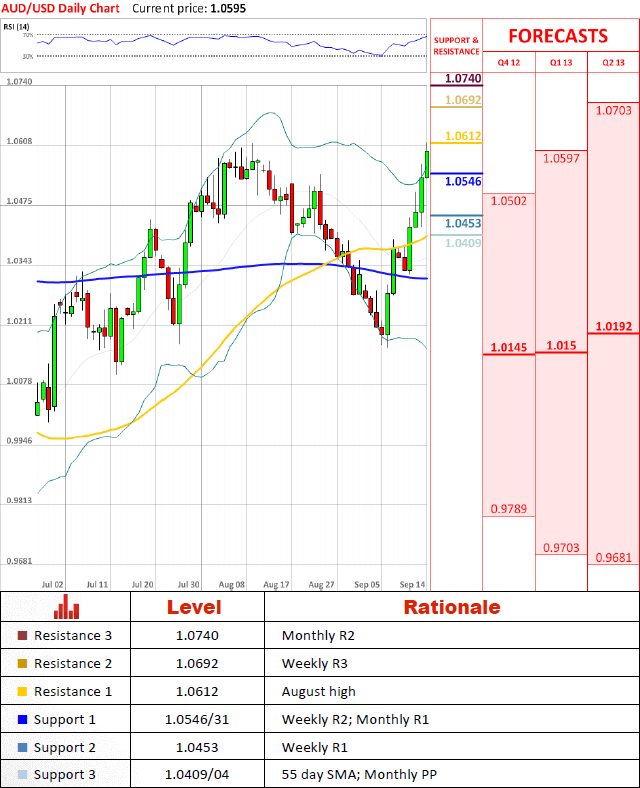The image size is (640, 788).
Task: Click the 1.0546 support level marker on chart
Action: tap(463, 182)
